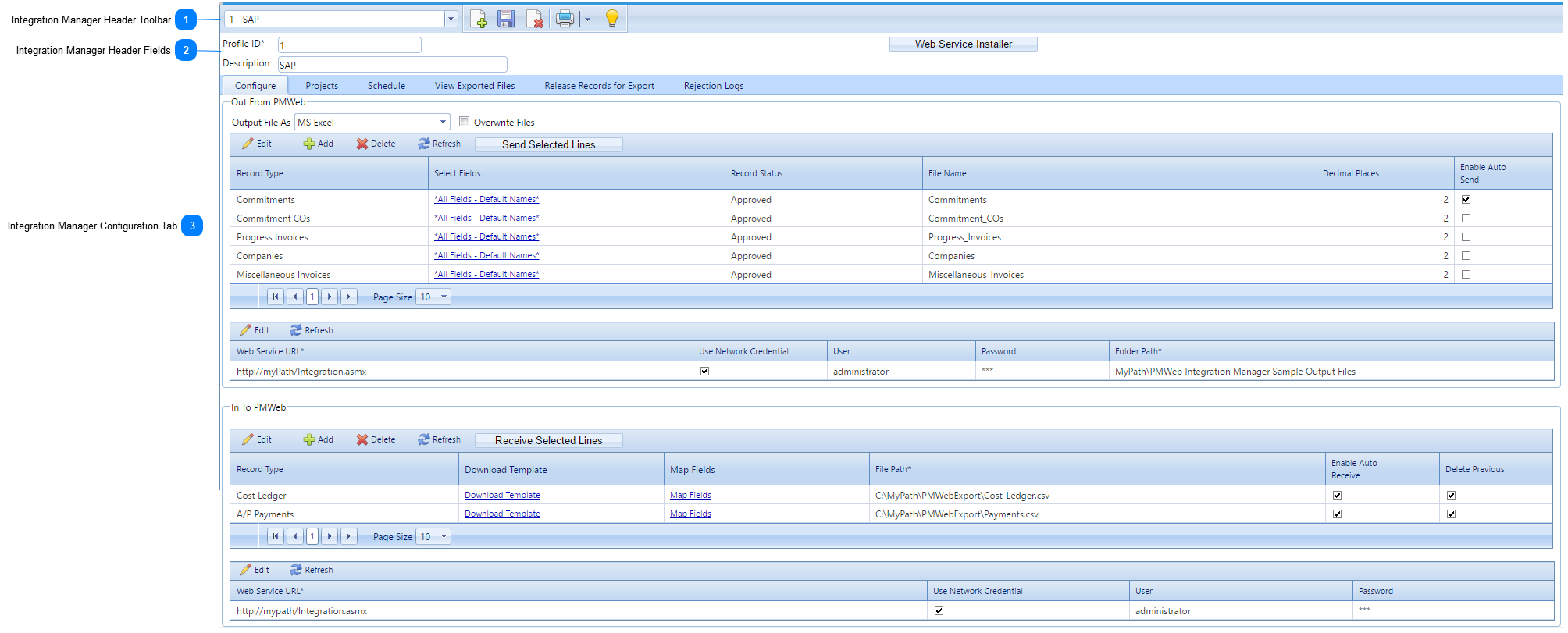Click Refresh on Out From PMWeb web service grid

tap(312, 330)
